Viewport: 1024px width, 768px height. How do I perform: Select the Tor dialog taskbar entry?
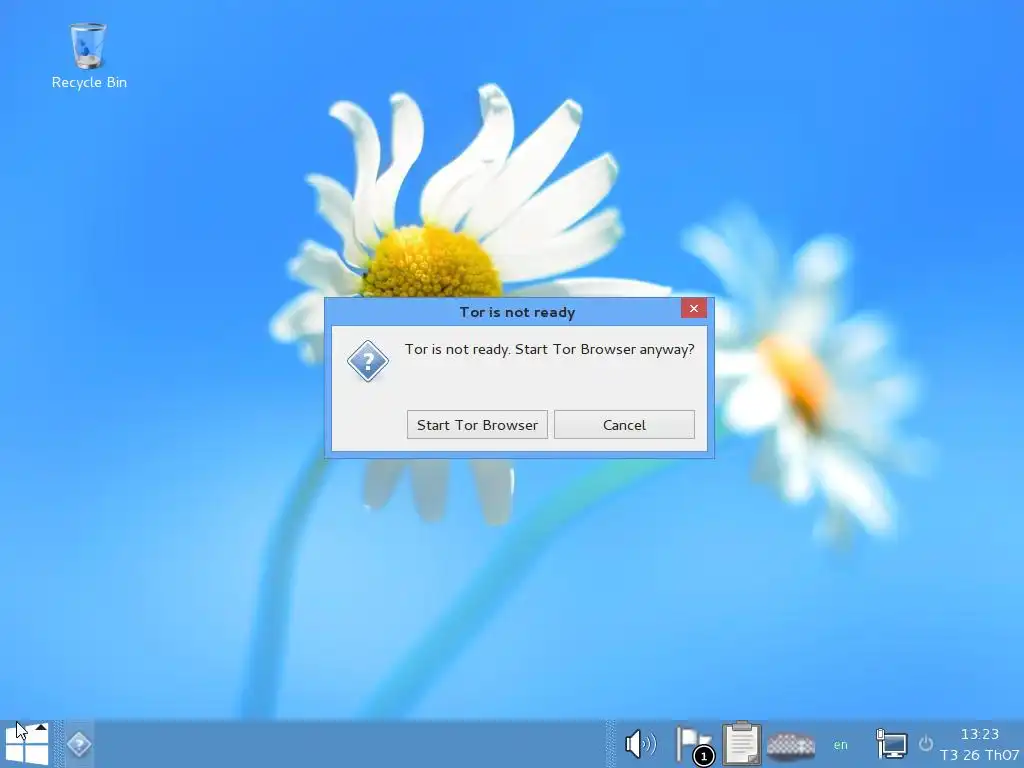click(79, 744)
